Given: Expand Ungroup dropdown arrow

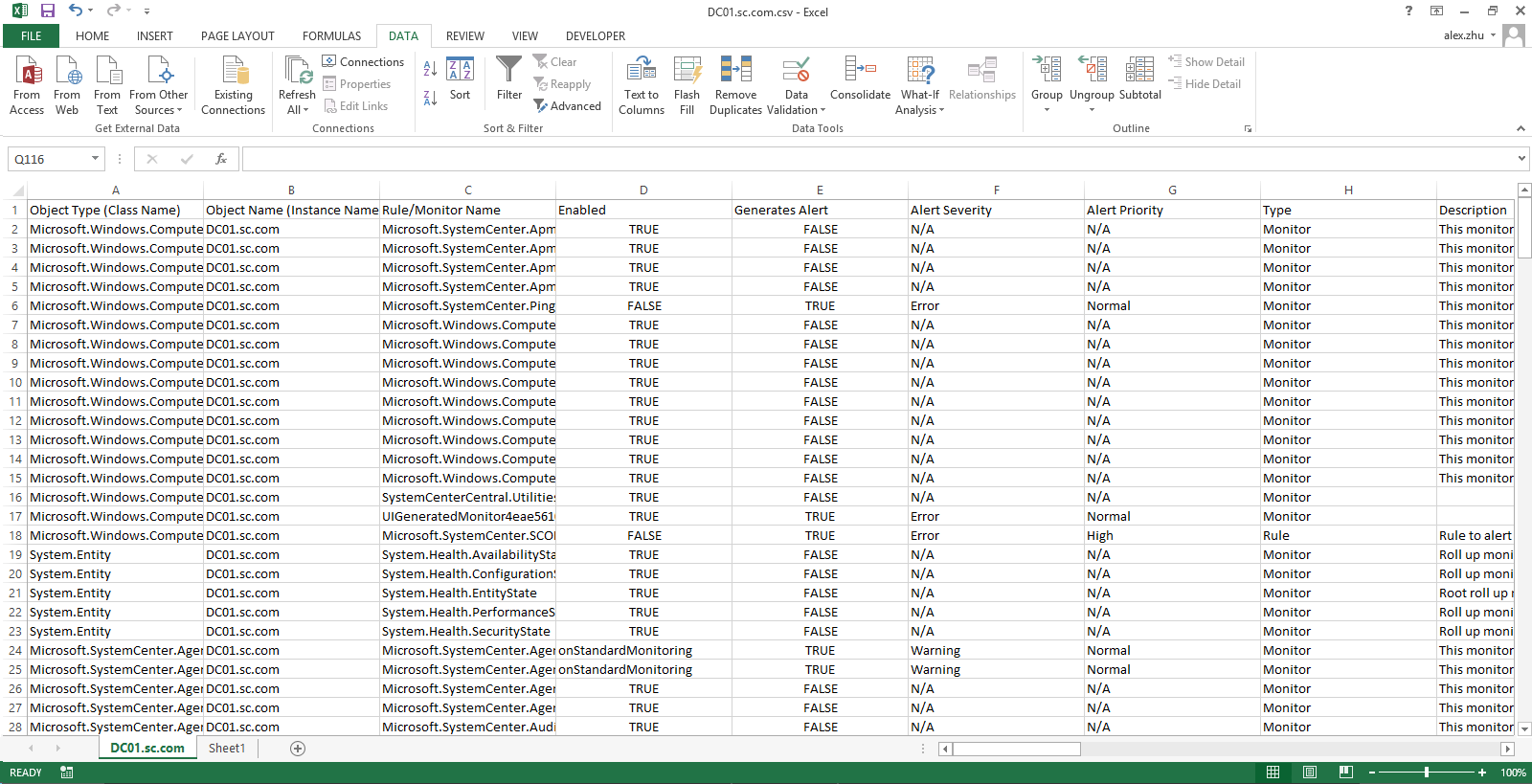Looking at the screenshot, I should point(1092,110).
